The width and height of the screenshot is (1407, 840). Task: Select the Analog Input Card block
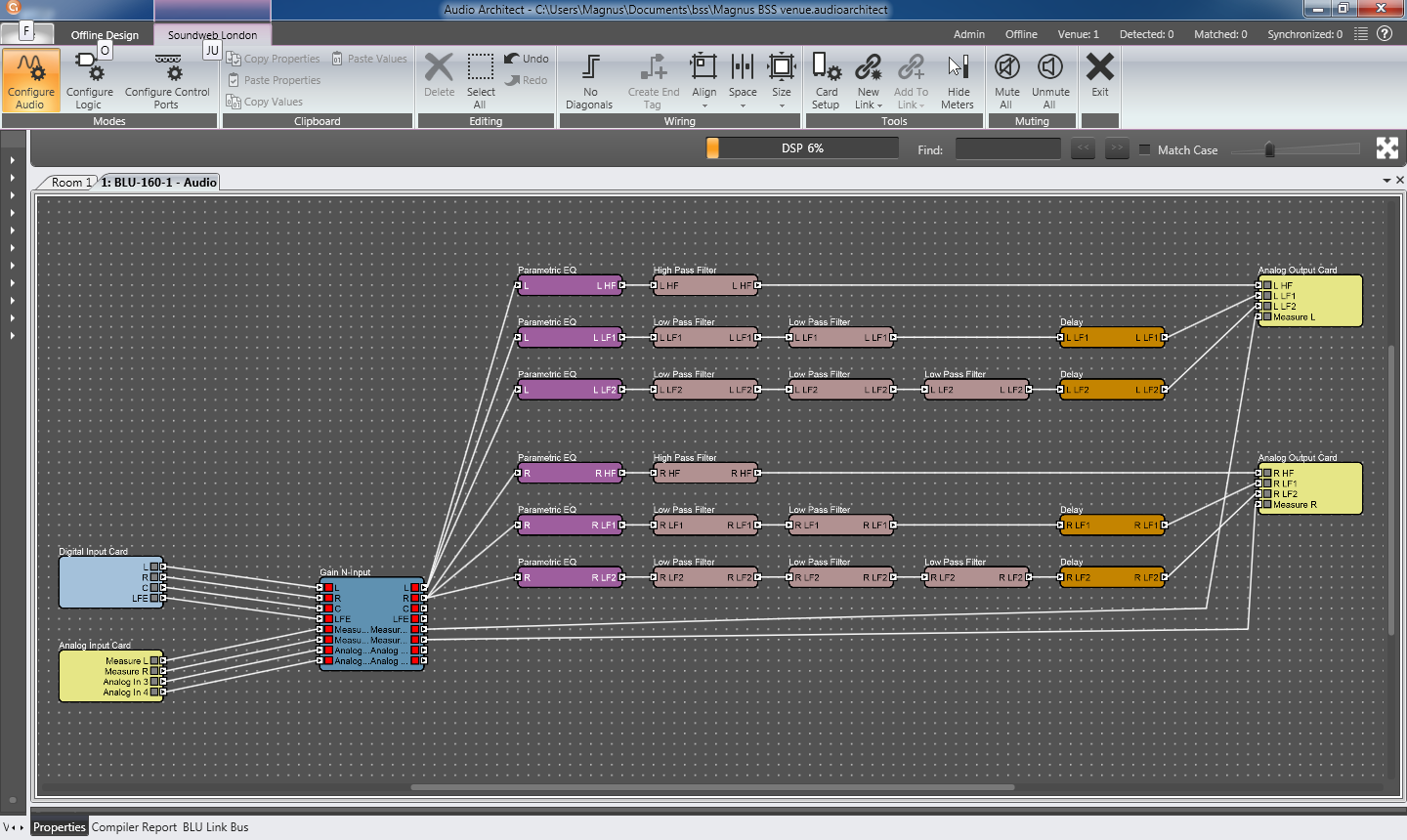pos(111,676)
